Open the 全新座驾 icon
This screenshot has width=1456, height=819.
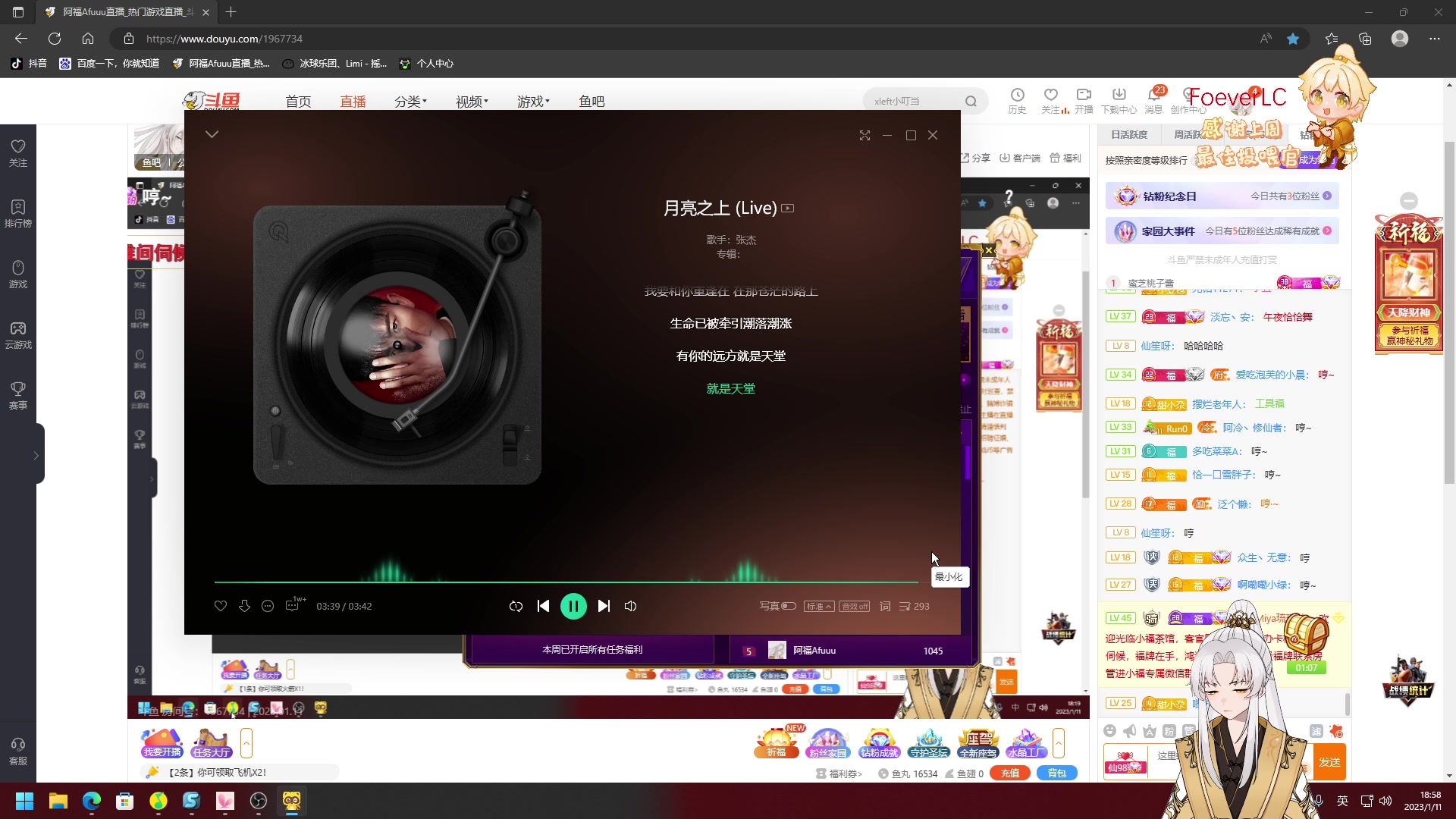point(978,743)
